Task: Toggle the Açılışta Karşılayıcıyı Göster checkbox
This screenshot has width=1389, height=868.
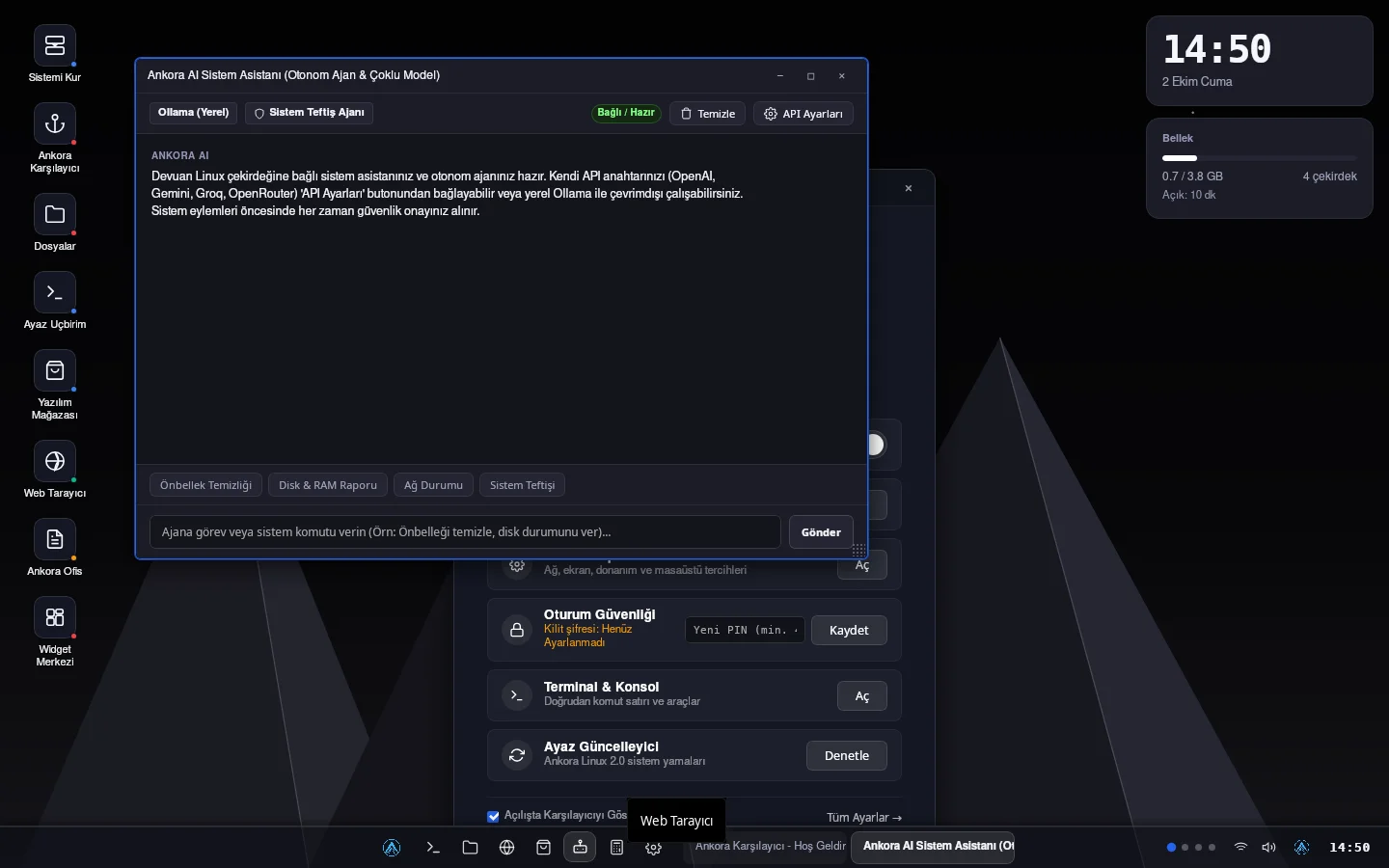Action: point(493,816)
